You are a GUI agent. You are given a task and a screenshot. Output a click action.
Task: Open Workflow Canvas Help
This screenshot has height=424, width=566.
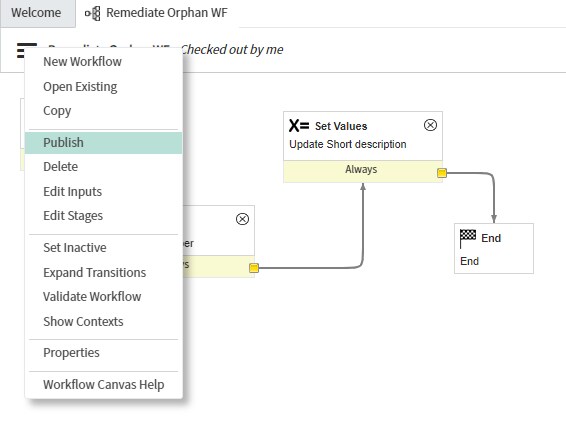[x=104, y=385]
